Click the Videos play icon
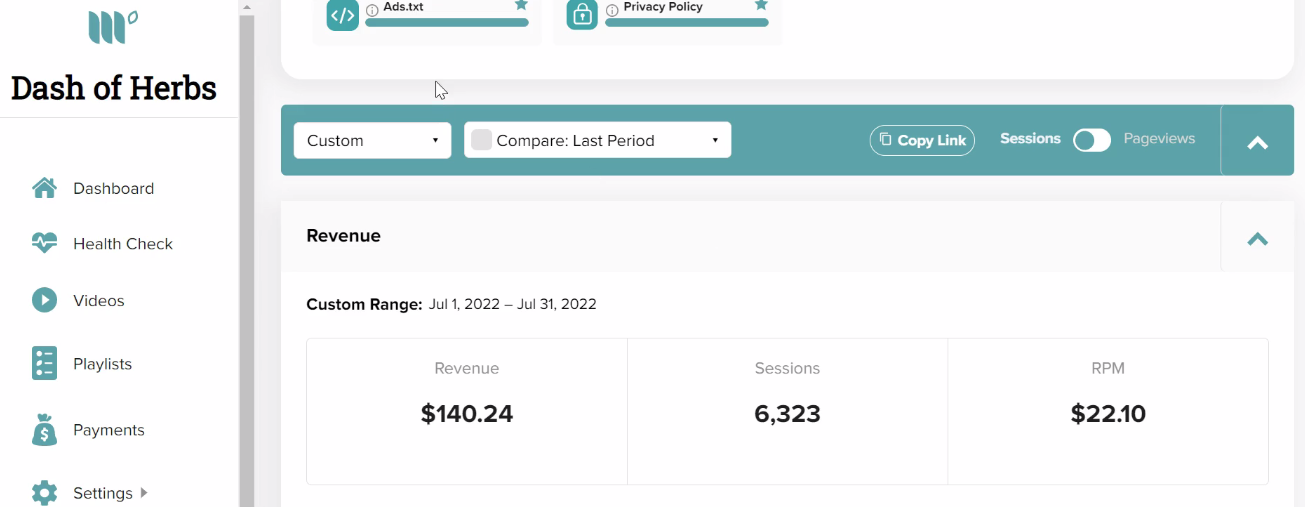1305x507 pixels. click(44, 300)
